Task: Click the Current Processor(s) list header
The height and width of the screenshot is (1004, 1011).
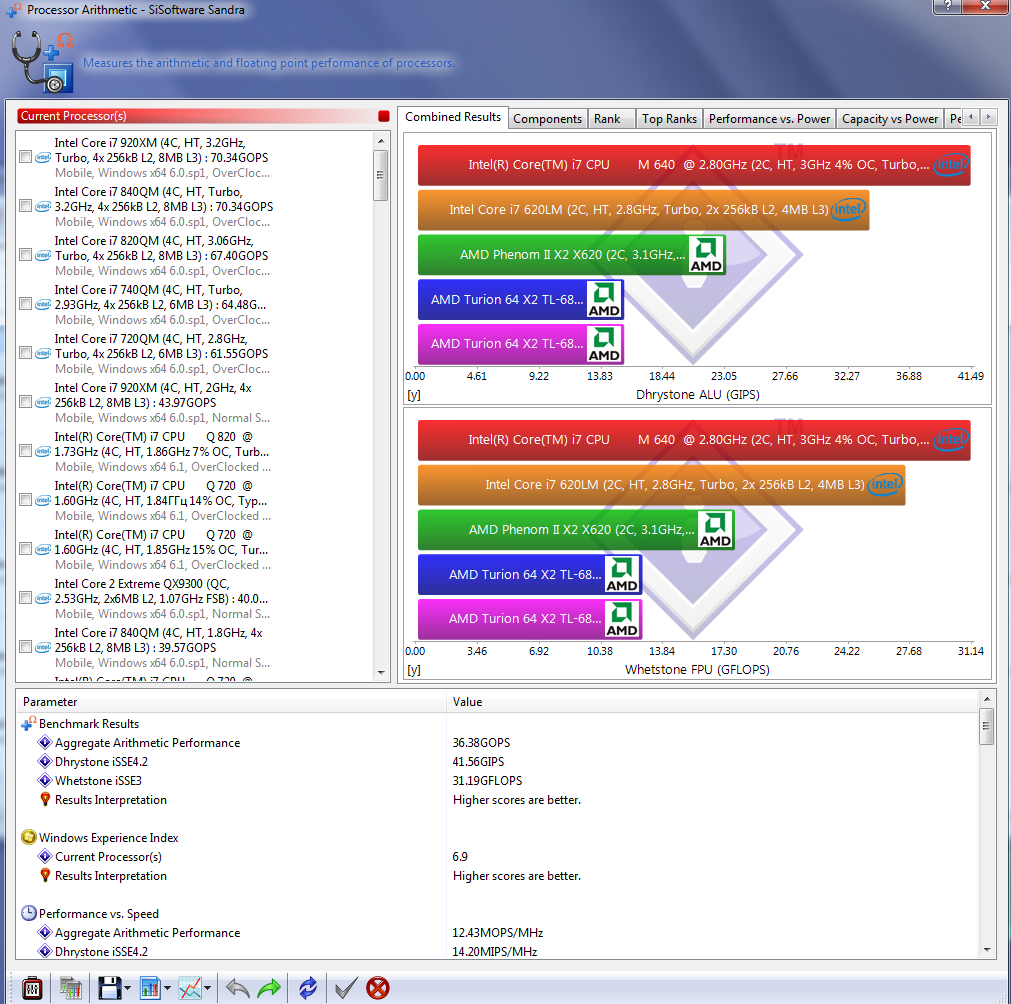Action: (204, 116)
